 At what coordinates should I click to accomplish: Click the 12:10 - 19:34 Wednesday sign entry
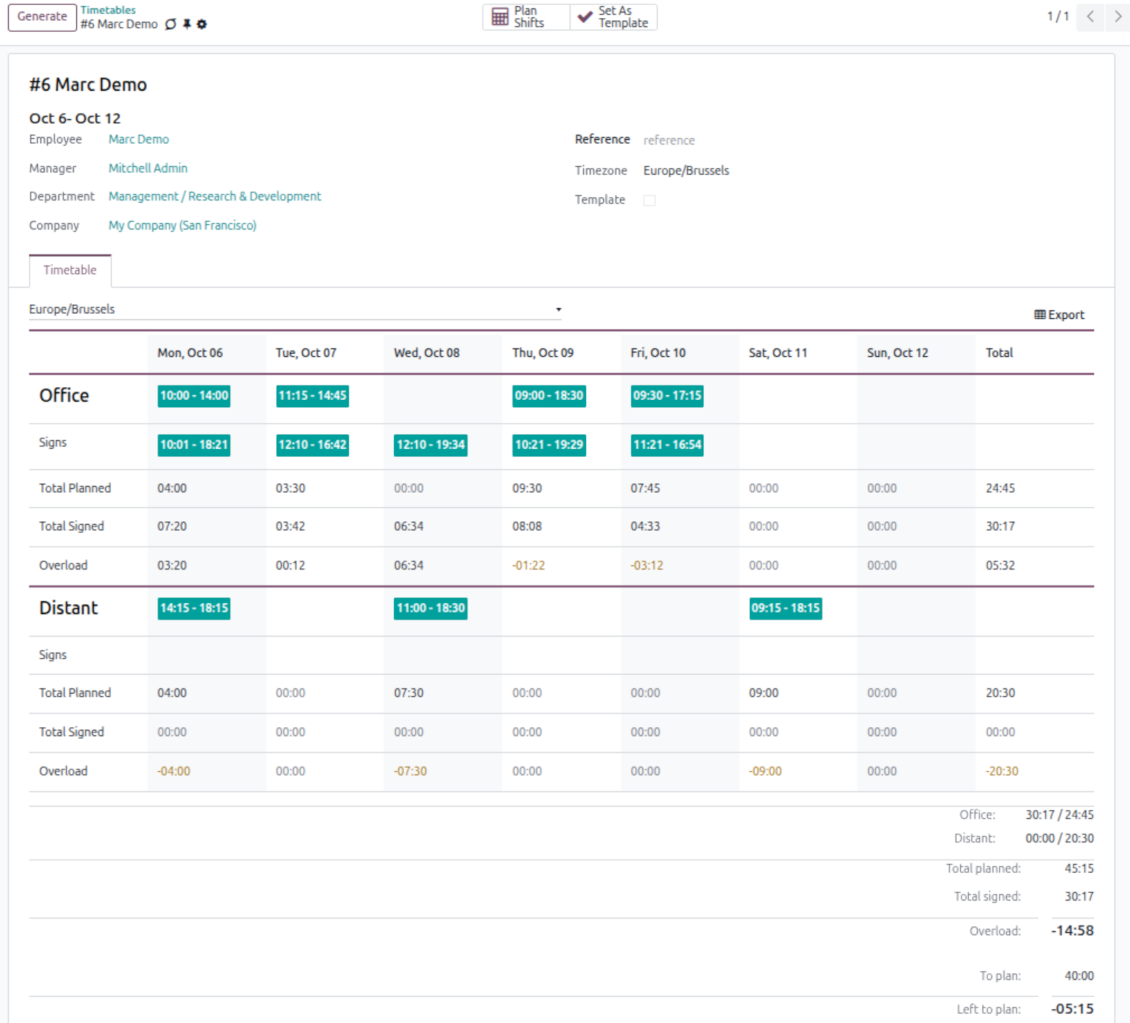pyautogui.click(x=430, y=446)
